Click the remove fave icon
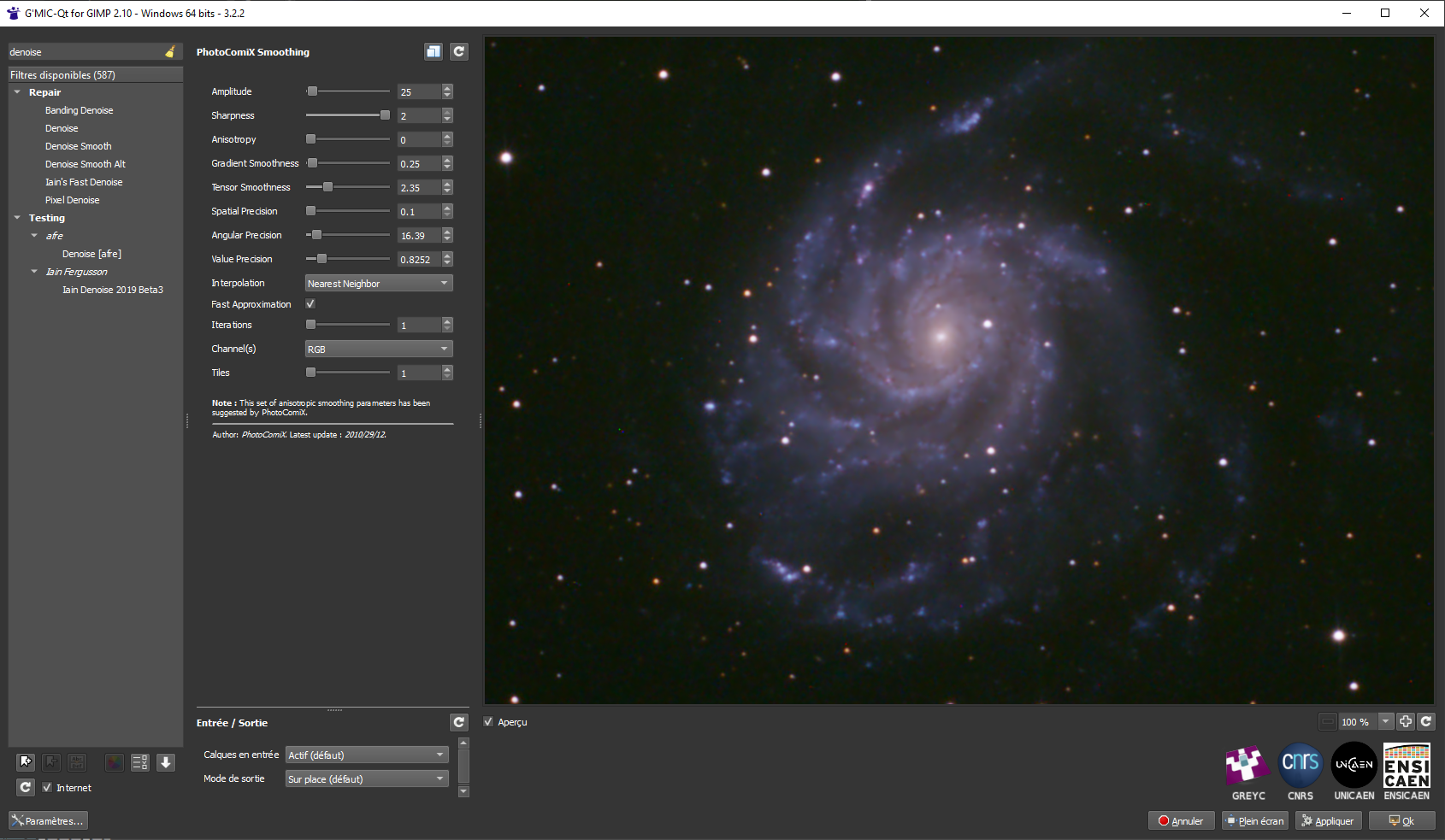 51,761
